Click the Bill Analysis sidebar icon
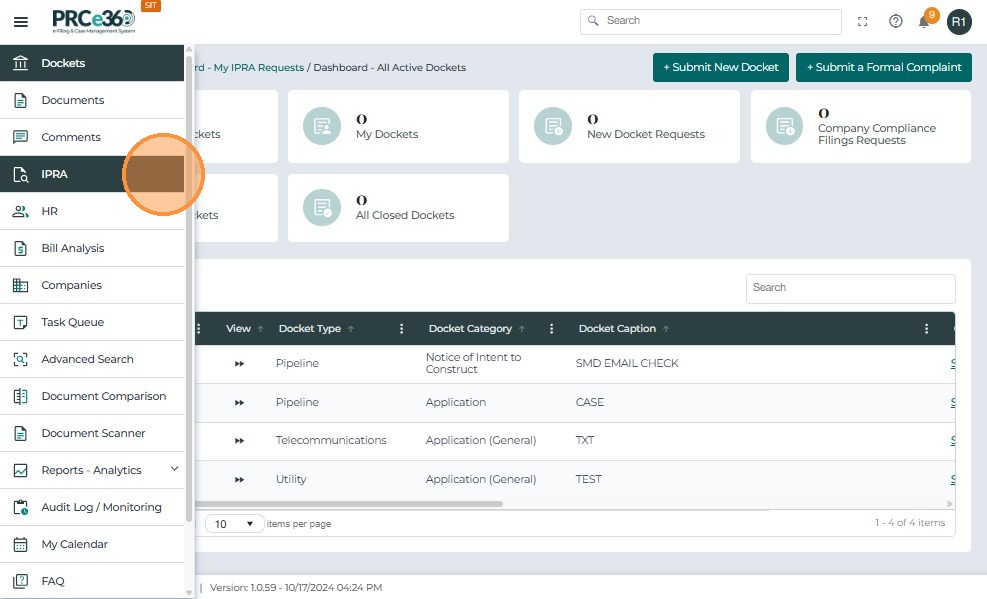The image size is (987, 599). tap(20, 248)
